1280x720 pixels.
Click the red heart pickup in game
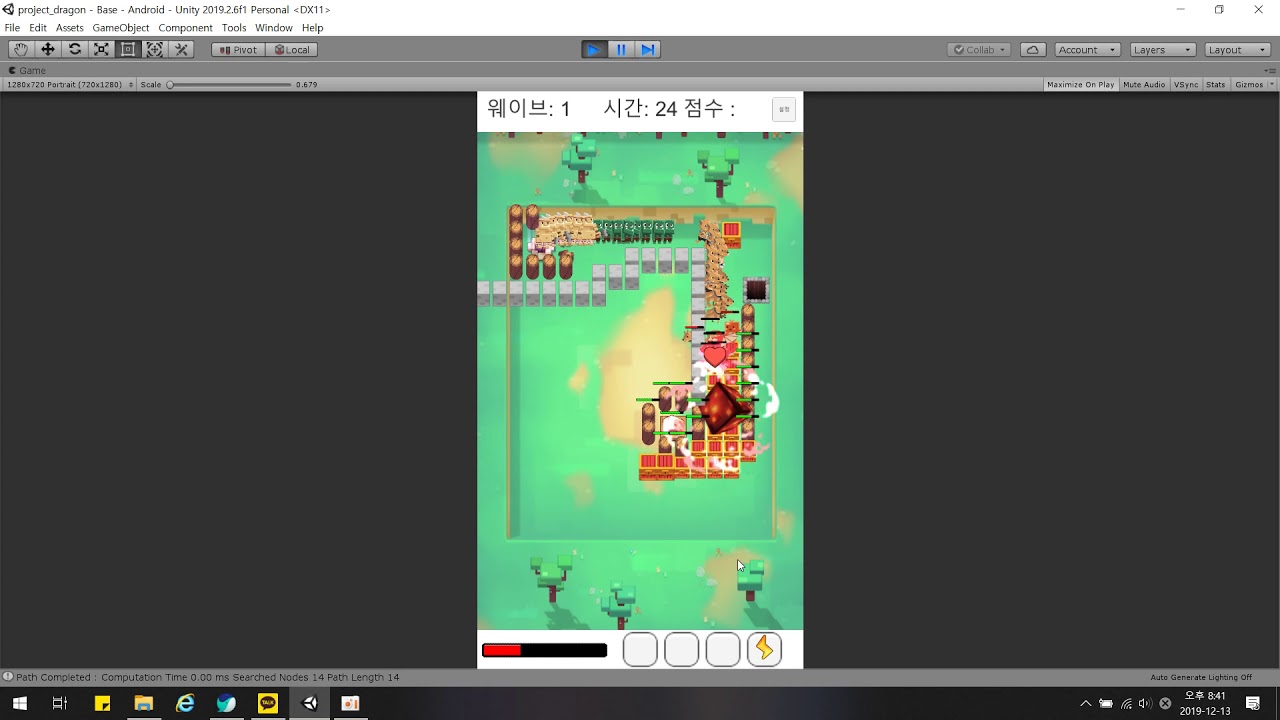pyautogui.click(x=714, y=355)
